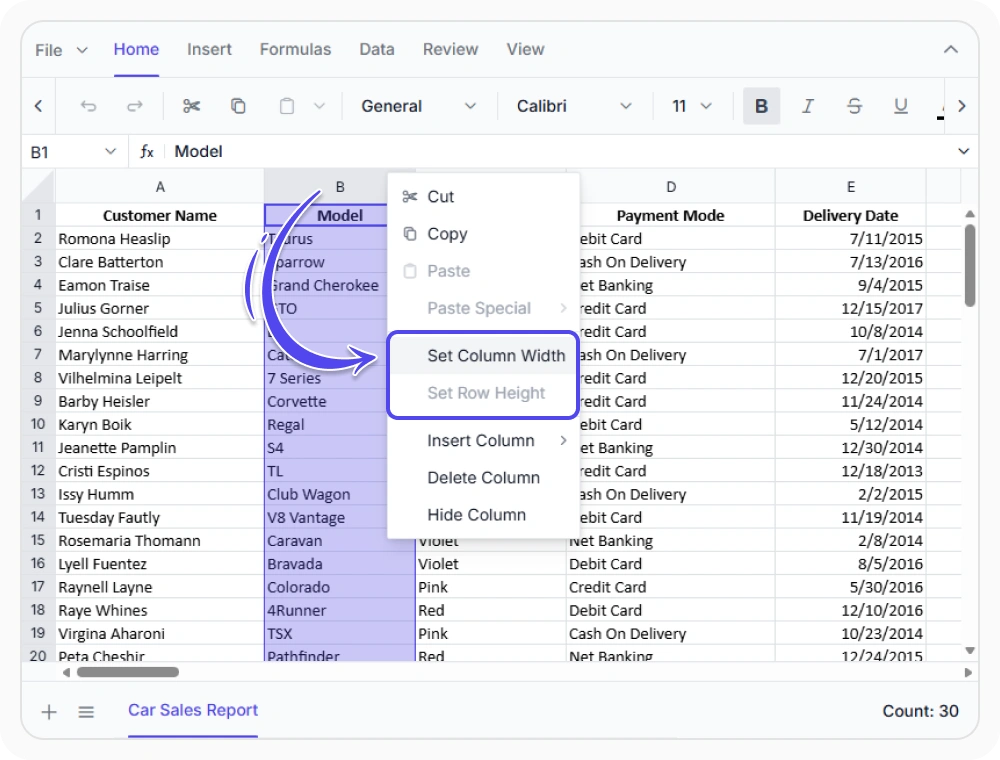Click the Redo icon in the toolbar
This screenshot has width=1000, height=760.
tap(135, 106)
